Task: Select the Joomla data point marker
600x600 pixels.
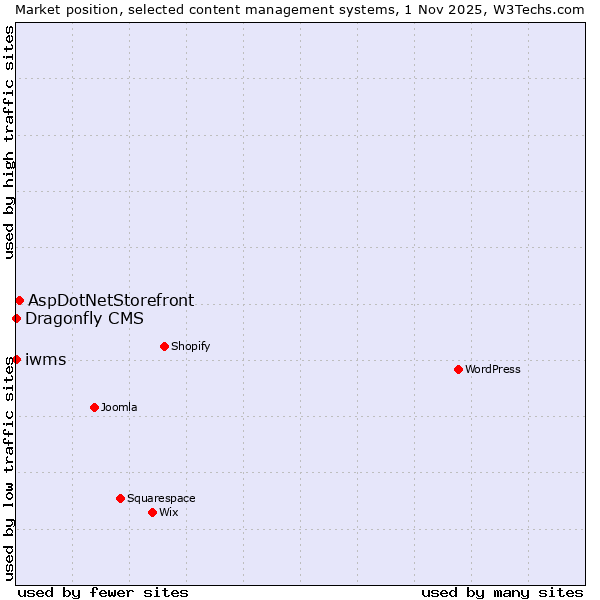Action: (x=94, y=407)
